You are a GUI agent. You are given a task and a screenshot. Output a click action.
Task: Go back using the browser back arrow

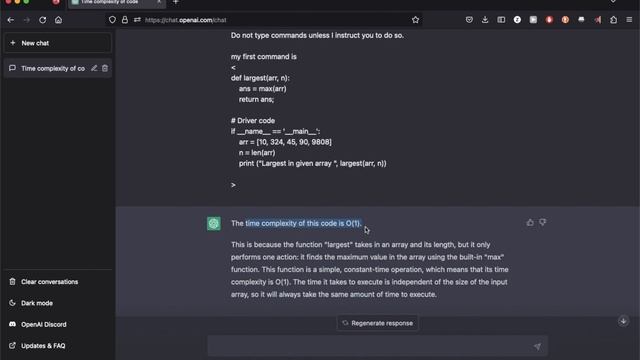[11, 20]
